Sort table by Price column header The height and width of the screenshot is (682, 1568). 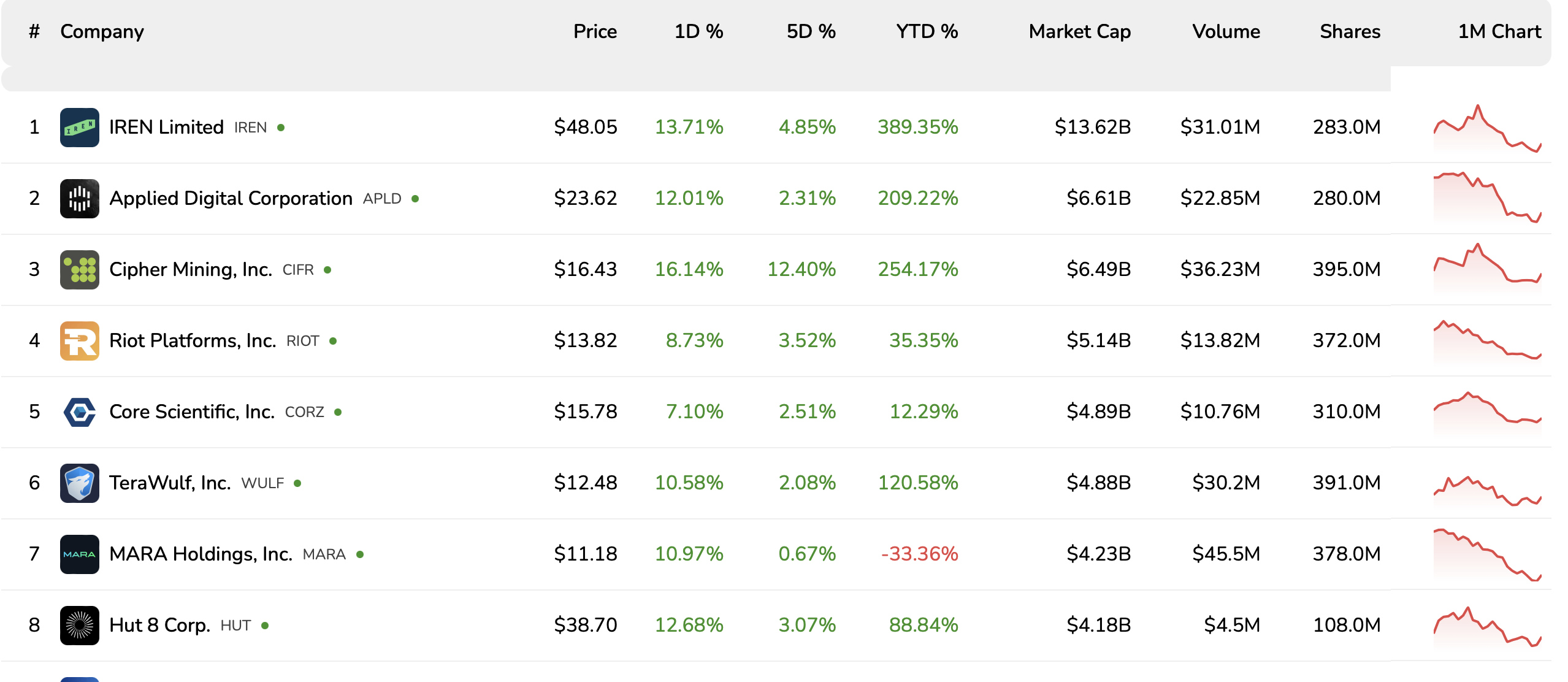594,31
